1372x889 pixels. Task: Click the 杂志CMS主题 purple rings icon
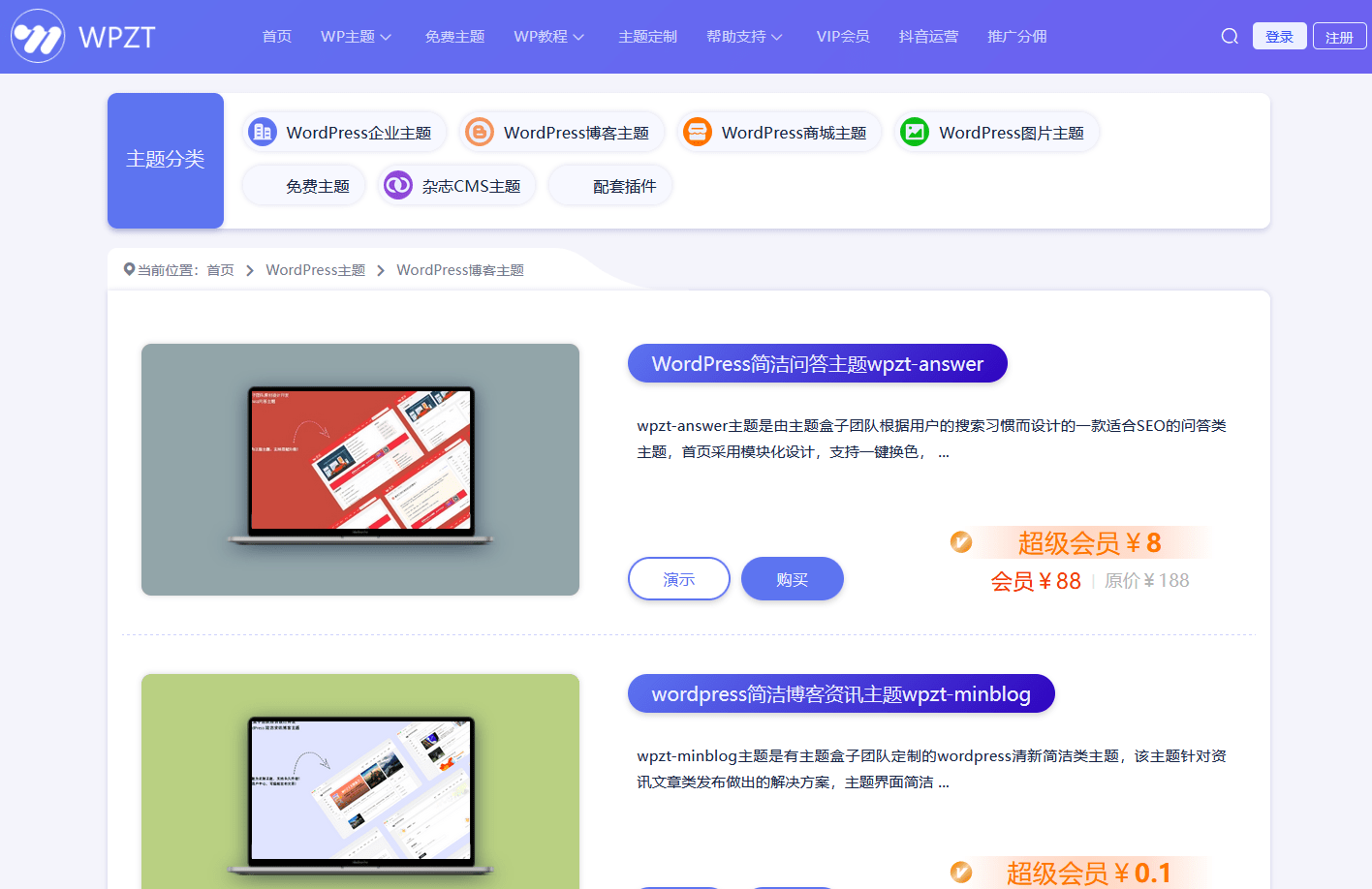point(398,185)
